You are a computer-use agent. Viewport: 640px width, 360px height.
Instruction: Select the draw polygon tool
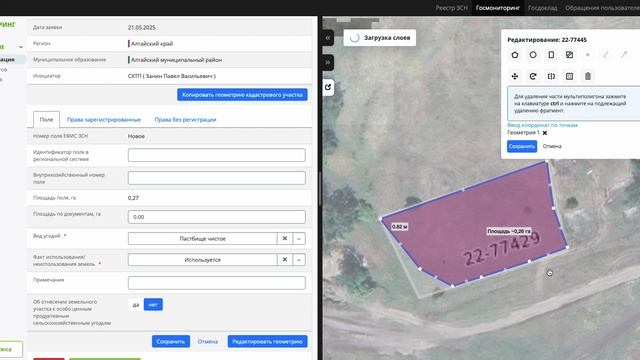[x=515, y=55]
